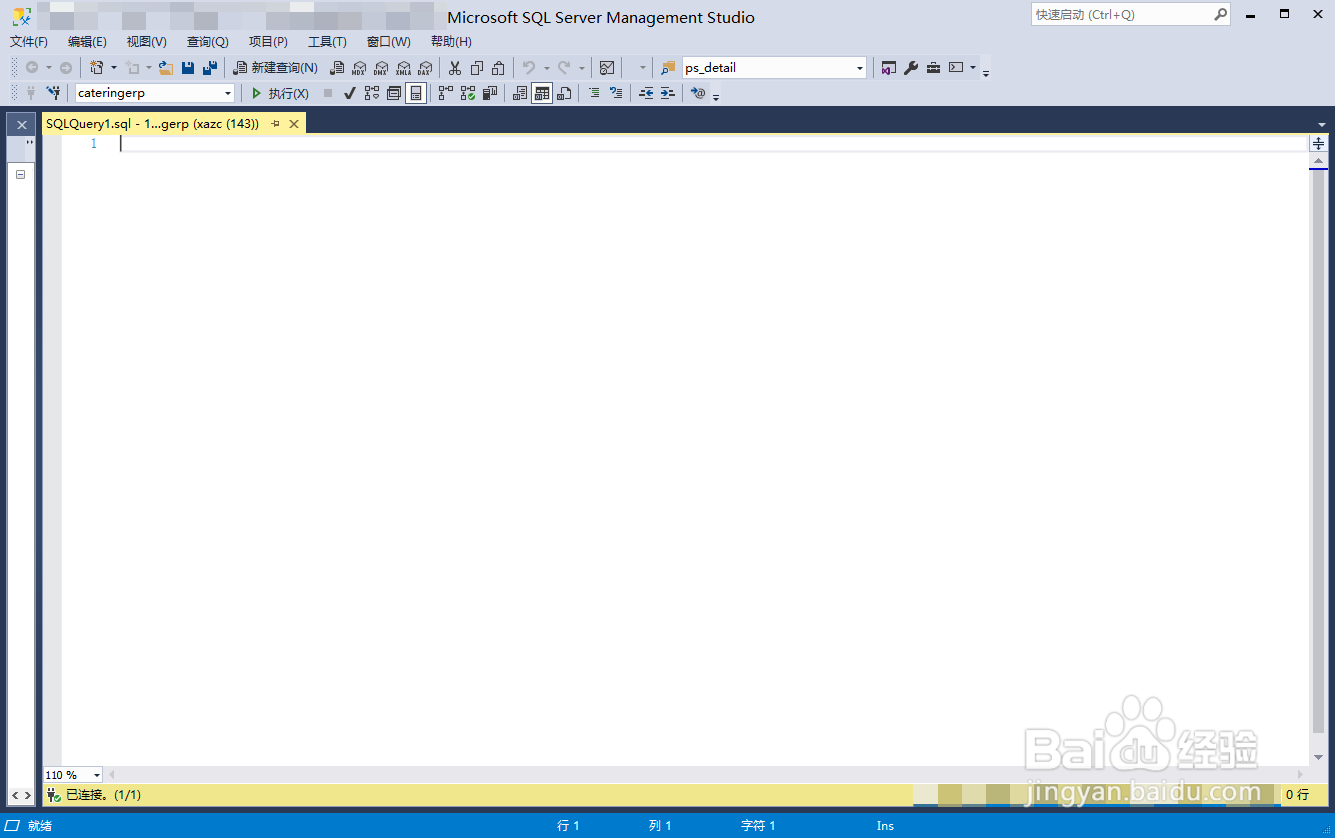
Task: Select Results to Text output mode
Action: pyautogui.click(x=520, y=93)
